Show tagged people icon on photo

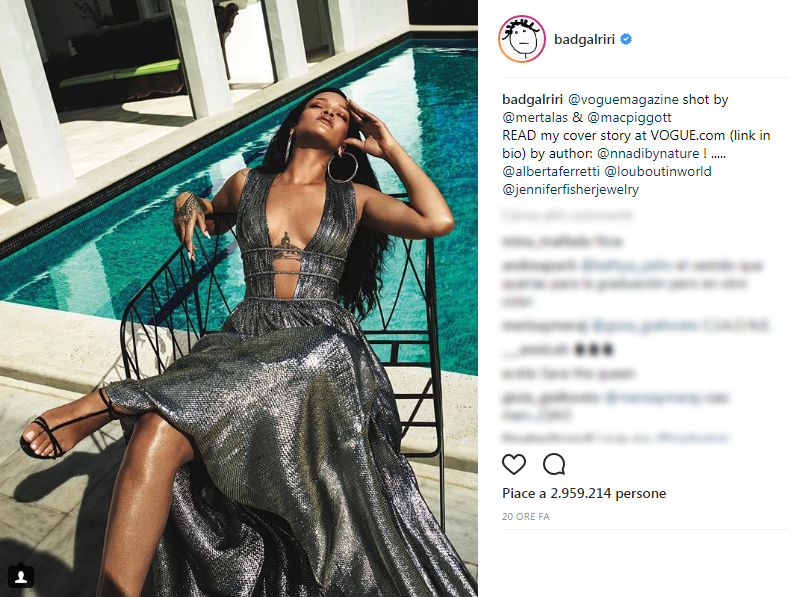click(21, 577)
